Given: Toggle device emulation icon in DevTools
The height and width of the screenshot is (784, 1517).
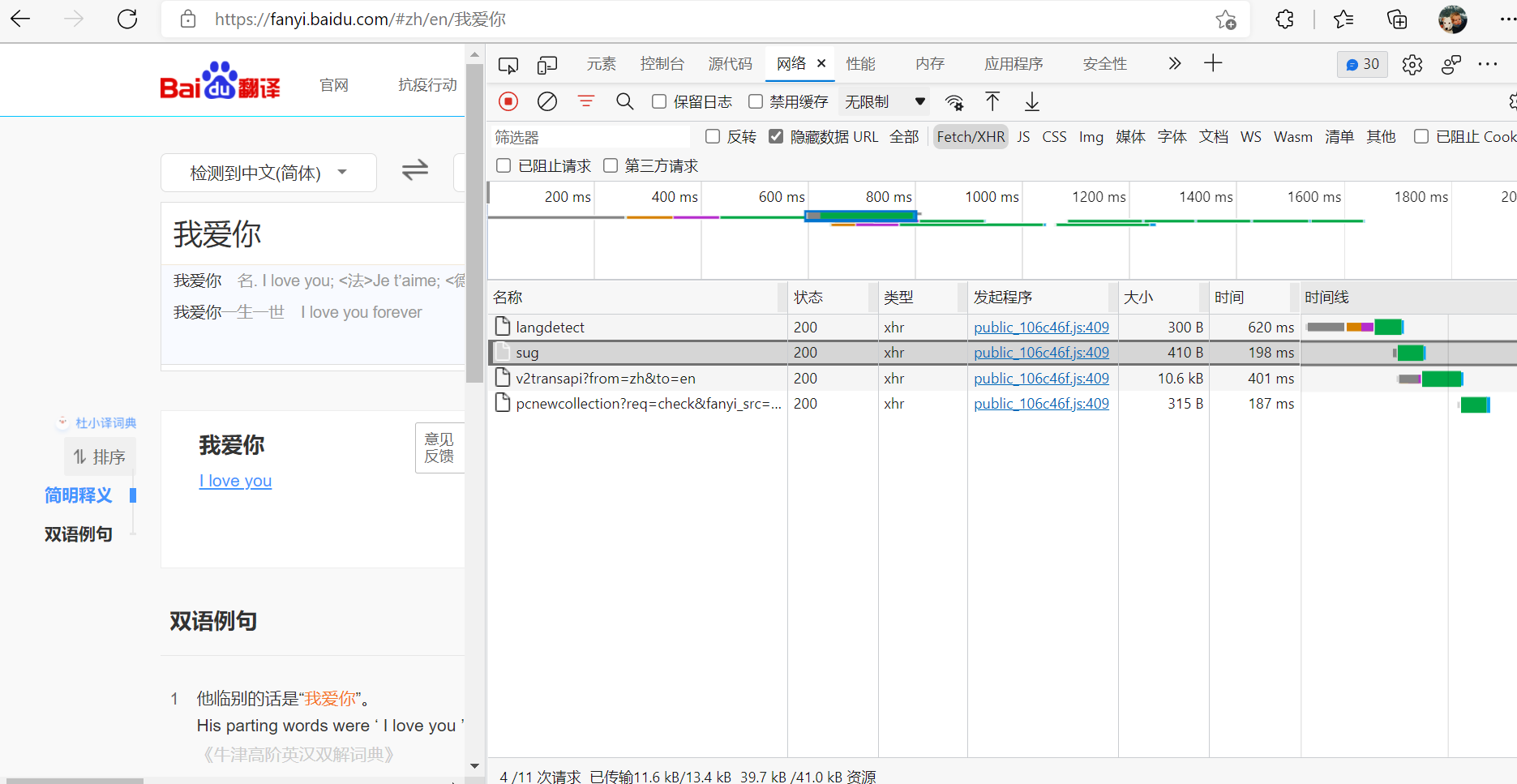Looking at the screenshot, I should (547, 64).
